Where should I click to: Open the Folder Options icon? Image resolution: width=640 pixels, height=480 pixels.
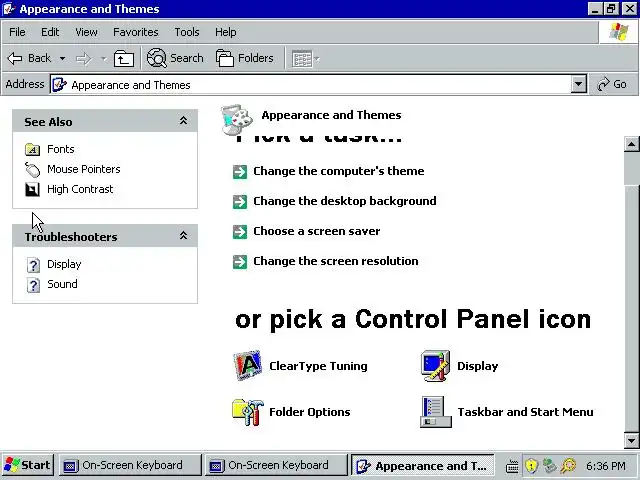pos(247,412)
